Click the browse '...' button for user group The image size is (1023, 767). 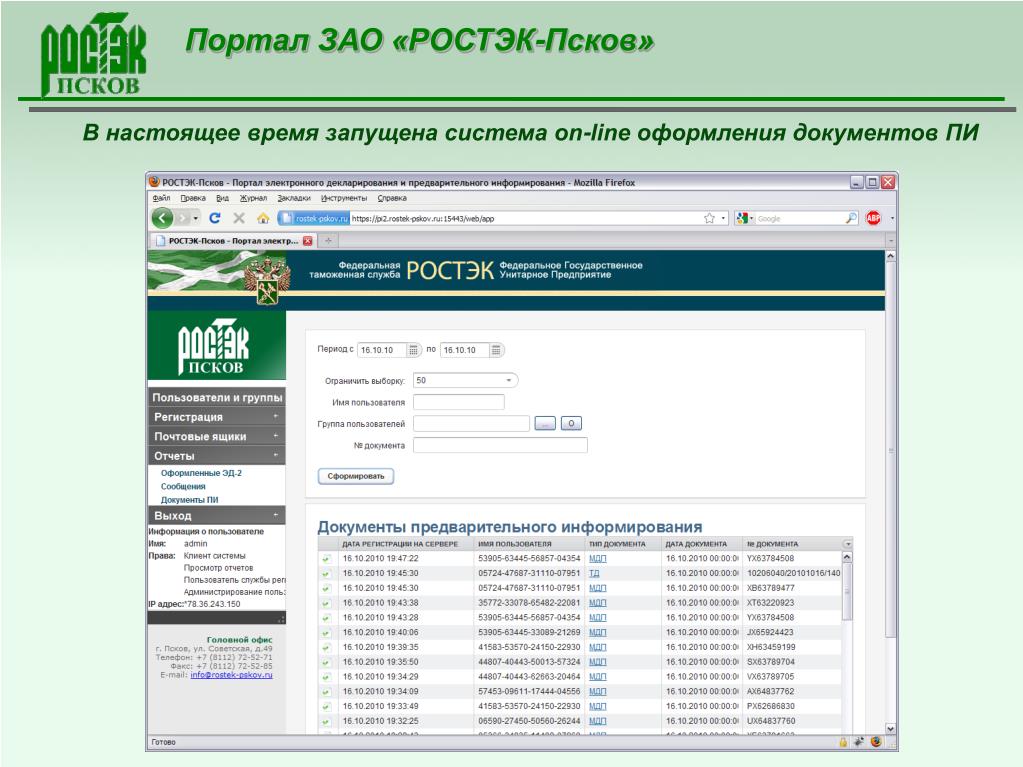click(545, 424)
